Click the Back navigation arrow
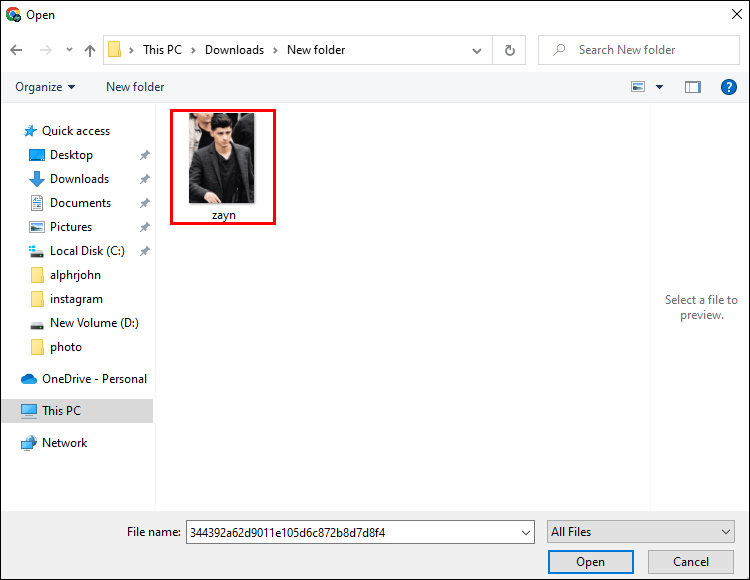Image resolution: width=750 pixels, height=580 pixels. pyautogui.click(x=17, y=50)
